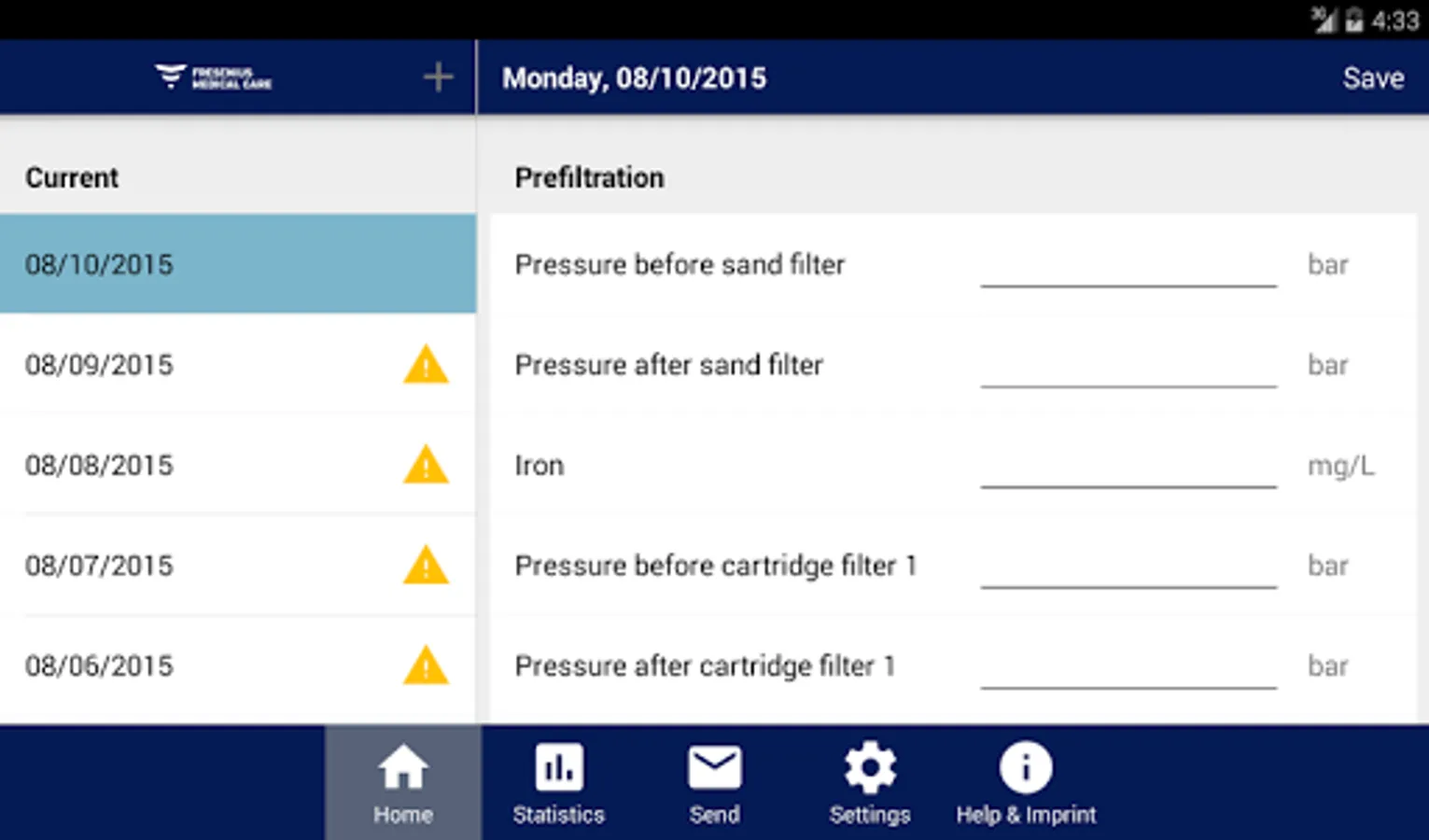Screen dimensions: 1429x840
Task: Open the Statistics tab
Action: pos(558,784)
